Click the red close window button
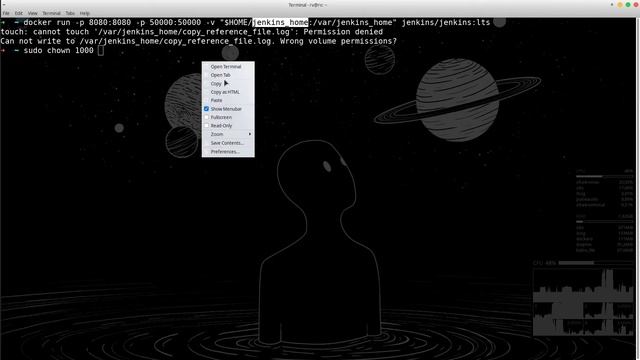Screen dimensions: 640x360 (636, 5)
